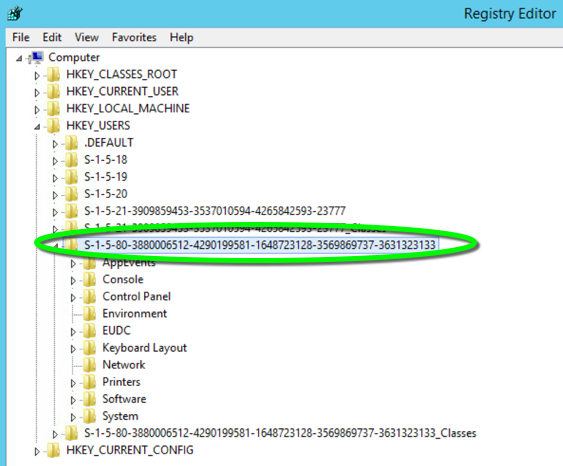The image size is (563, 466).
Task: Click the HKEY_LOCAL_MACHINE folder icon
Action: [53, 108]
